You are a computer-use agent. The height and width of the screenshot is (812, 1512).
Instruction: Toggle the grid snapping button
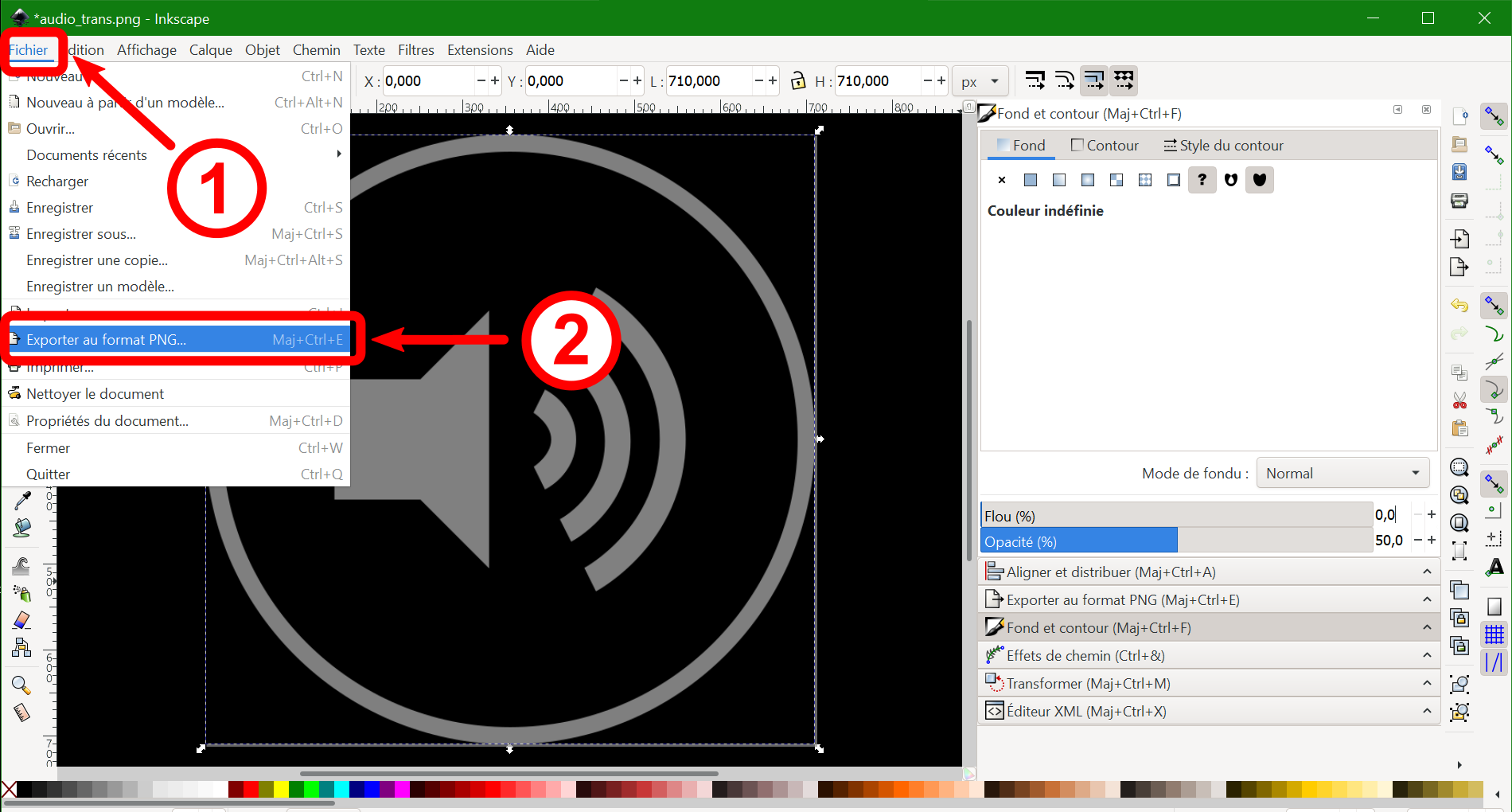pyautogui.click(x=1494, y=634)
